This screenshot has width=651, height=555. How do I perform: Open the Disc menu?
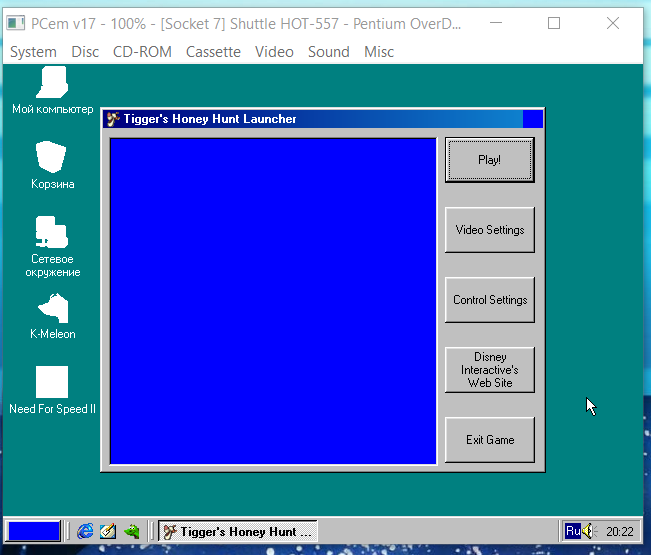point(85,52)
